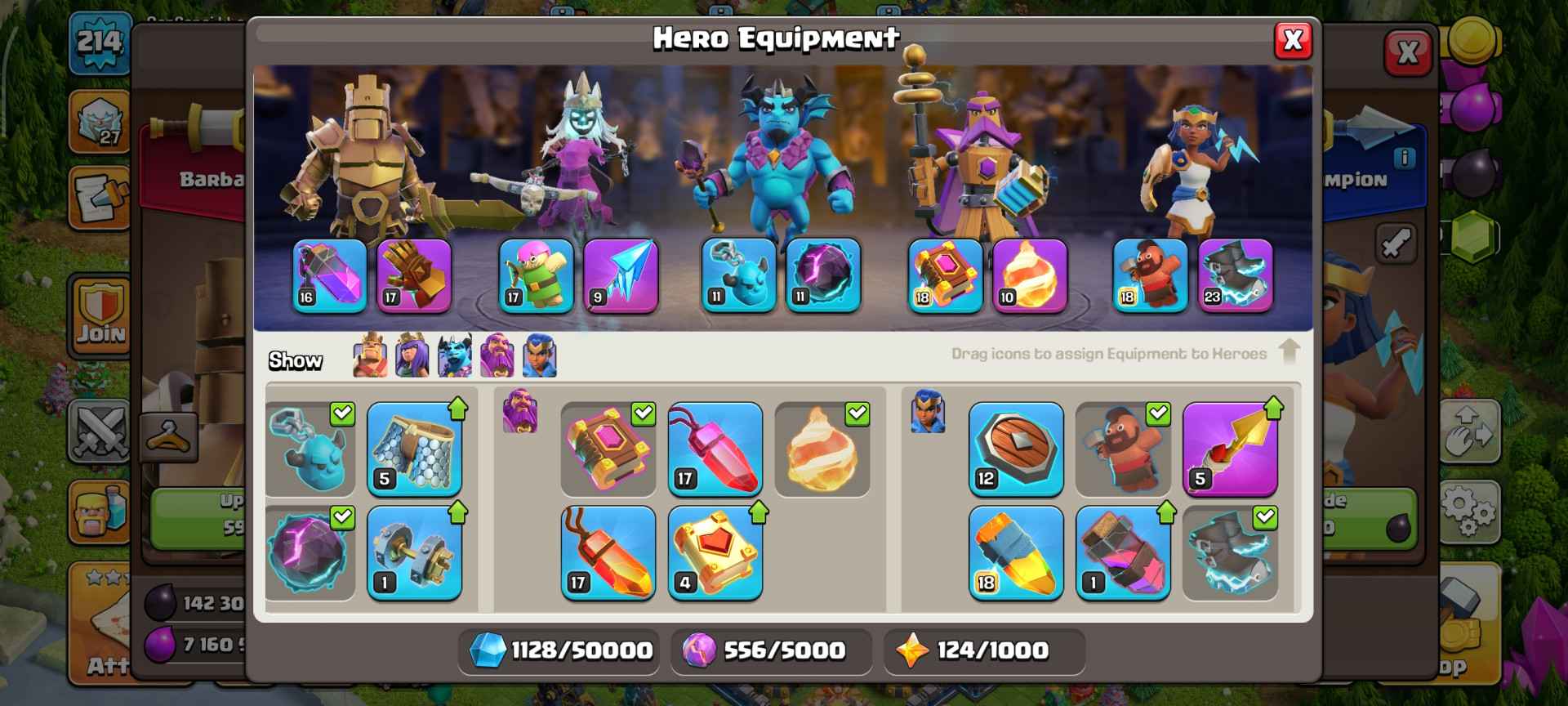Filter equipment by Archer Queen portrait
Image resolution: width=1568 pixels, height=706 pixels.
point(412,355)
